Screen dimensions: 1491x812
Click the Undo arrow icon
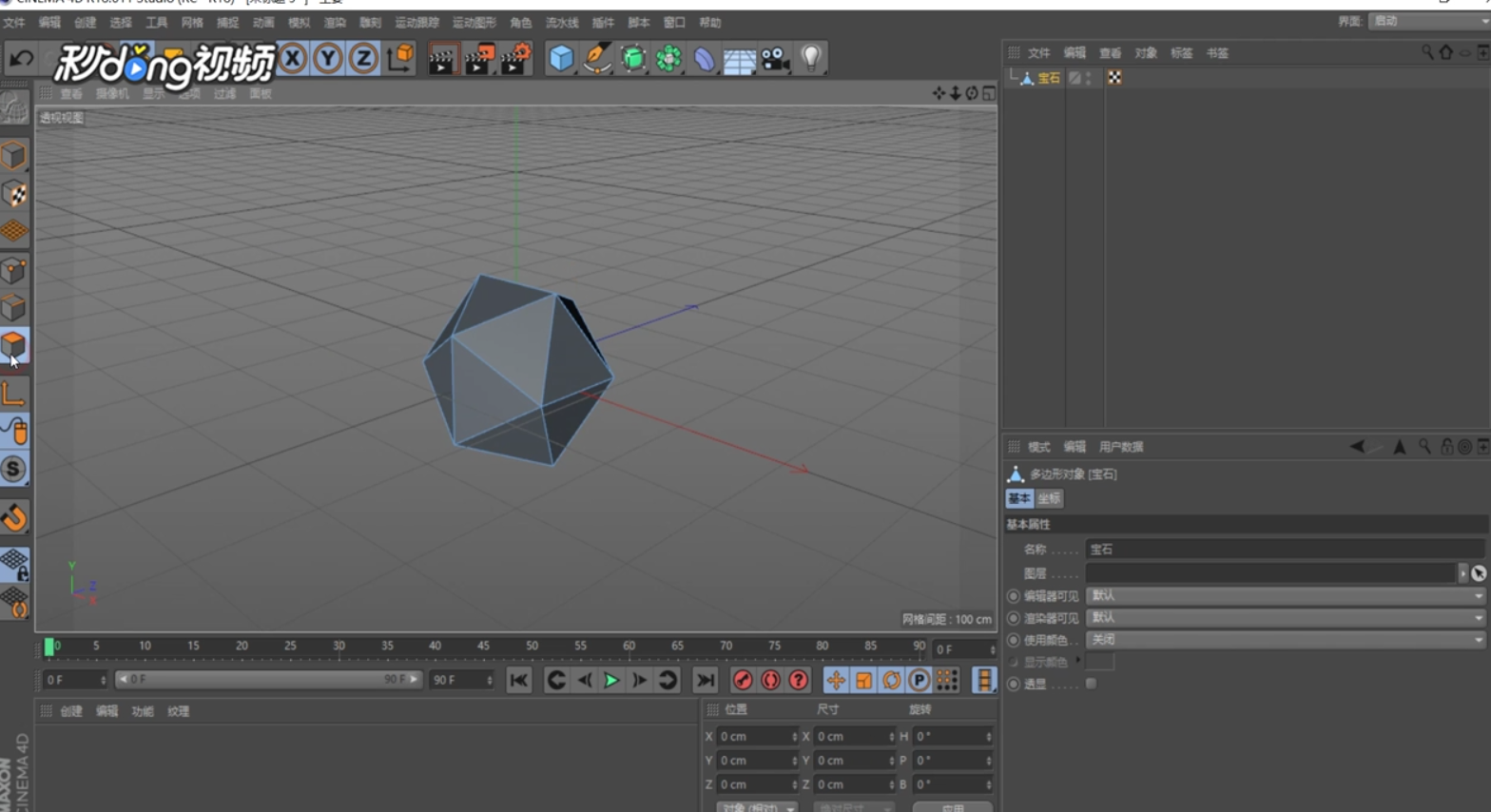point(20,59)
